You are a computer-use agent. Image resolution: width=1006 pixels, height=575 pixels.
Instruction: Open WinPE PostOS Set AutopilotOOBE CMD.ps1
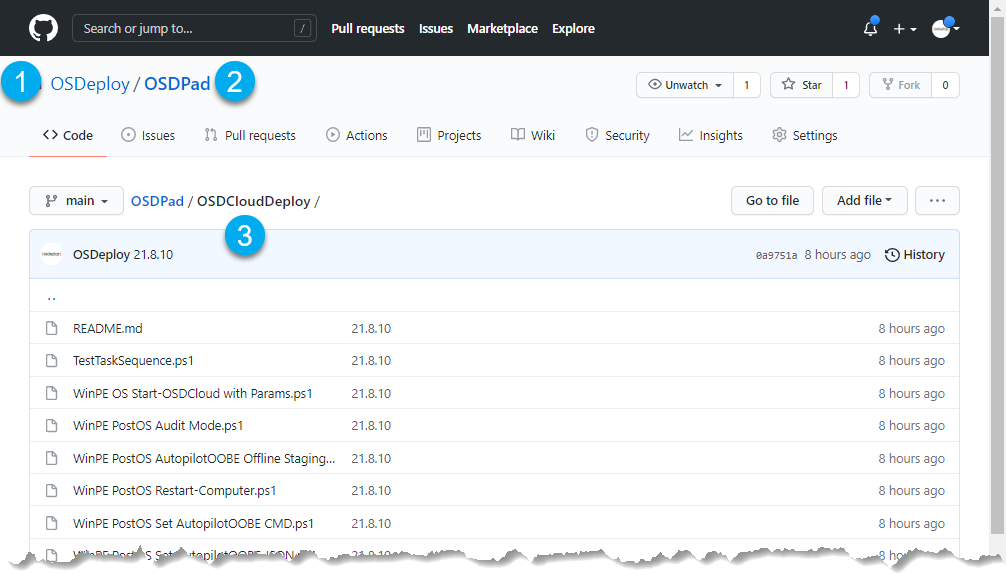(x=193, y=524)
